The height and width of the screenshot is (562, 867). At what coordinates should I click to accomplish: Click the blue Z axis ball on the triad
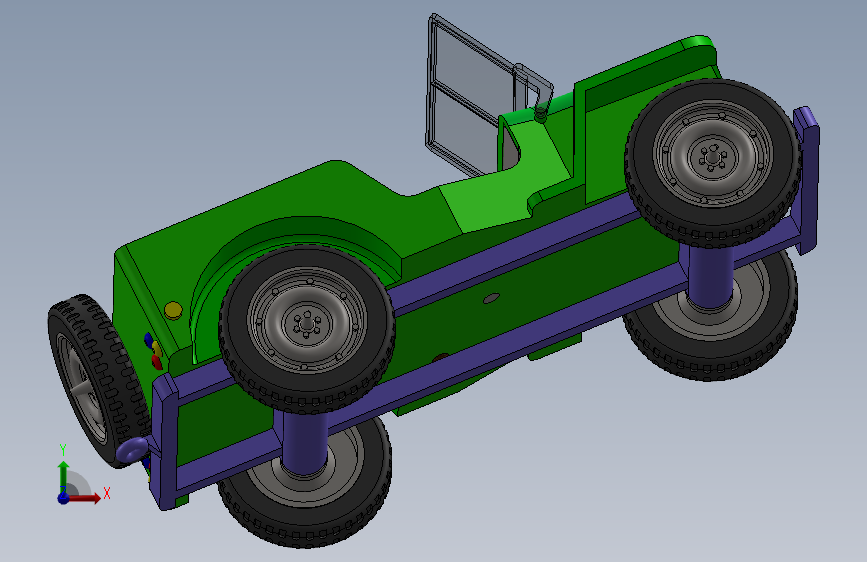tap(63, 498)
